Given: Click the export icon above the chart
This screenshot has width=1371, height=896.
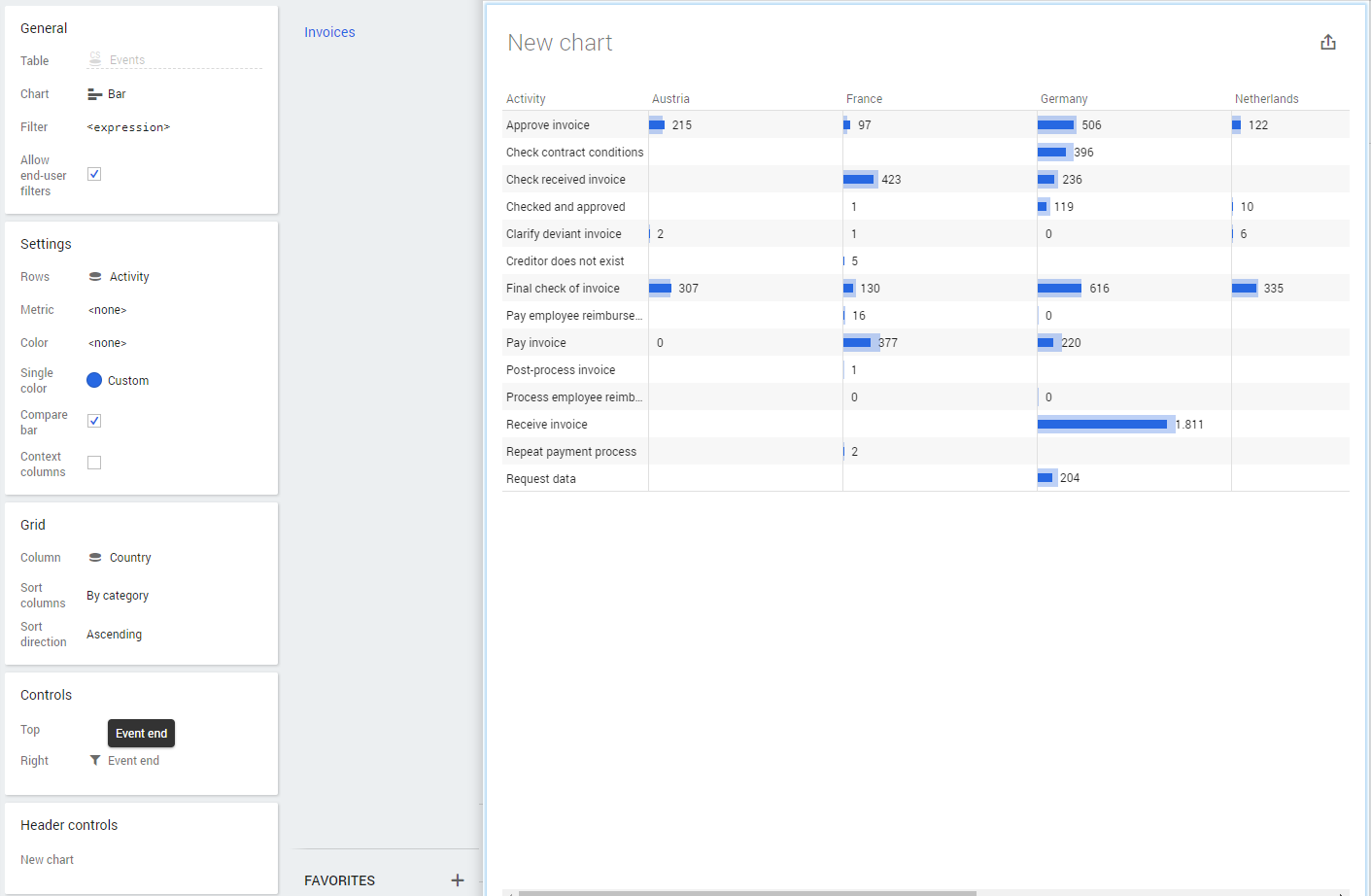Looking at the screenshot, I should (1327, 43).
